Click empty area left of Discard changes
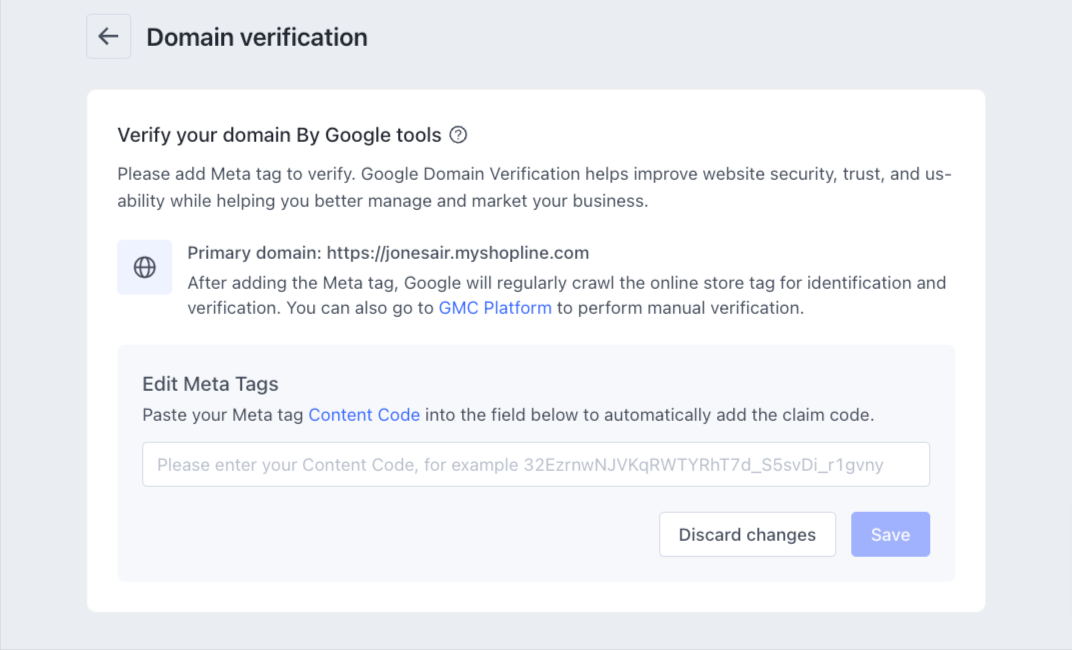 400,534
